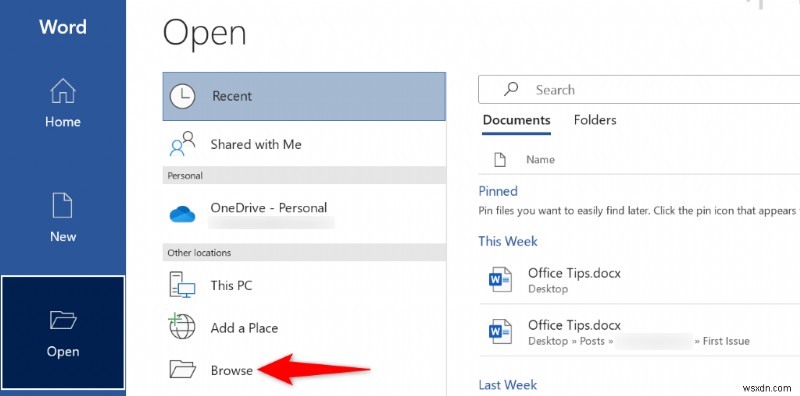Switch to the Documents tab
The width and height of the screenshot is (800, 396).
click(x=516, y=120)
